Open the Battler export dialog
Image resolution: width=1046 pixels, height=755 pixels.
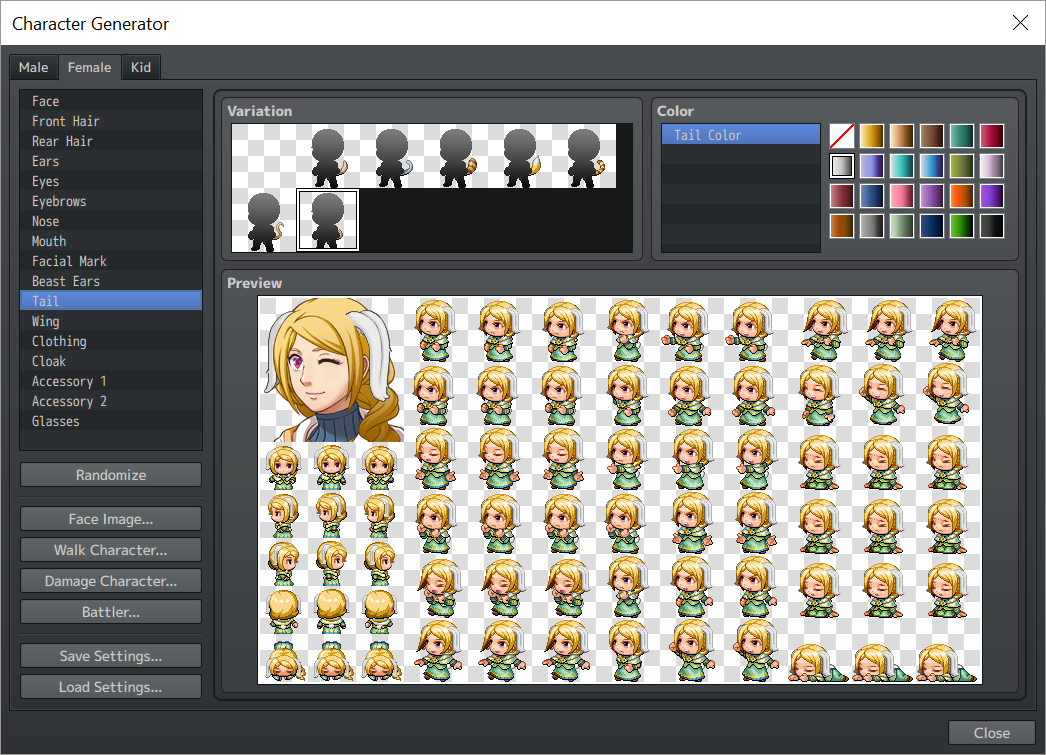(110, 611)
